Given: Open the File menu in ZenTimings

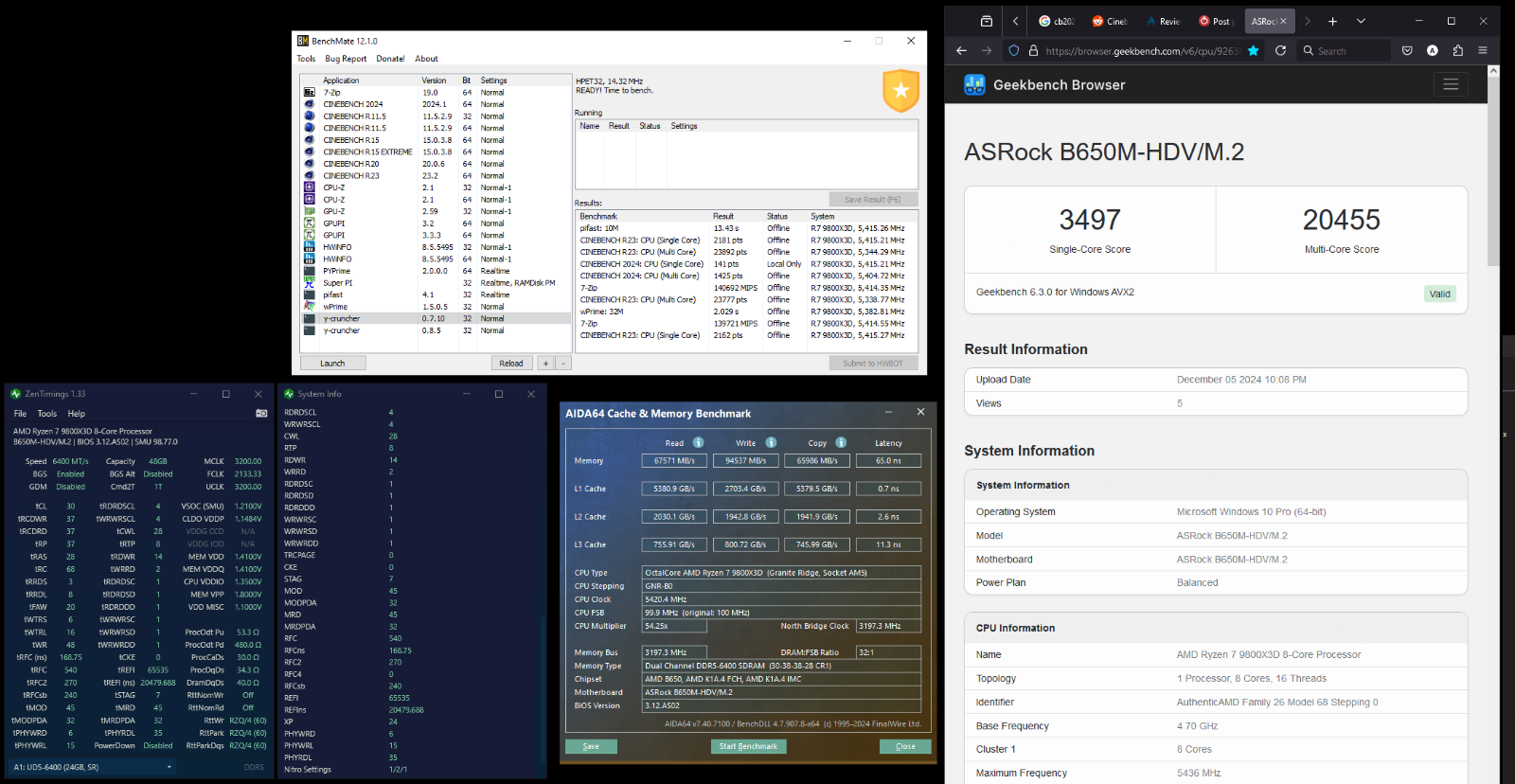Looking at the screenshot, I should pos(20,414).
